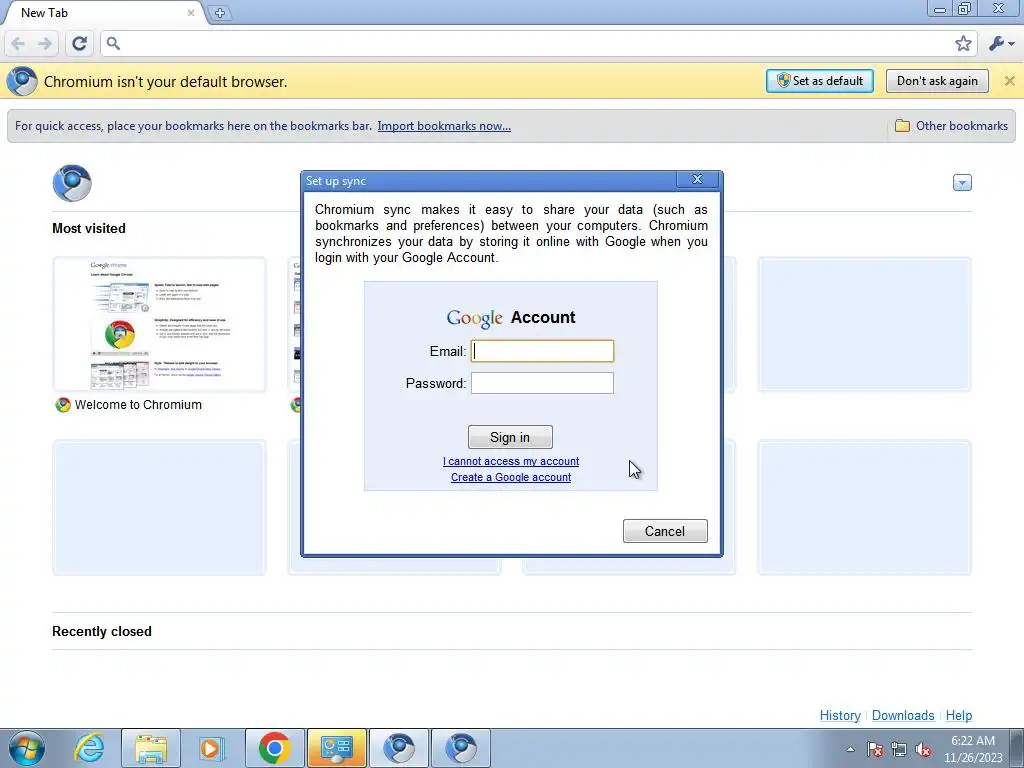Click Import bookmarks now link
1024x768 pixels.
[x=444, y=126]
